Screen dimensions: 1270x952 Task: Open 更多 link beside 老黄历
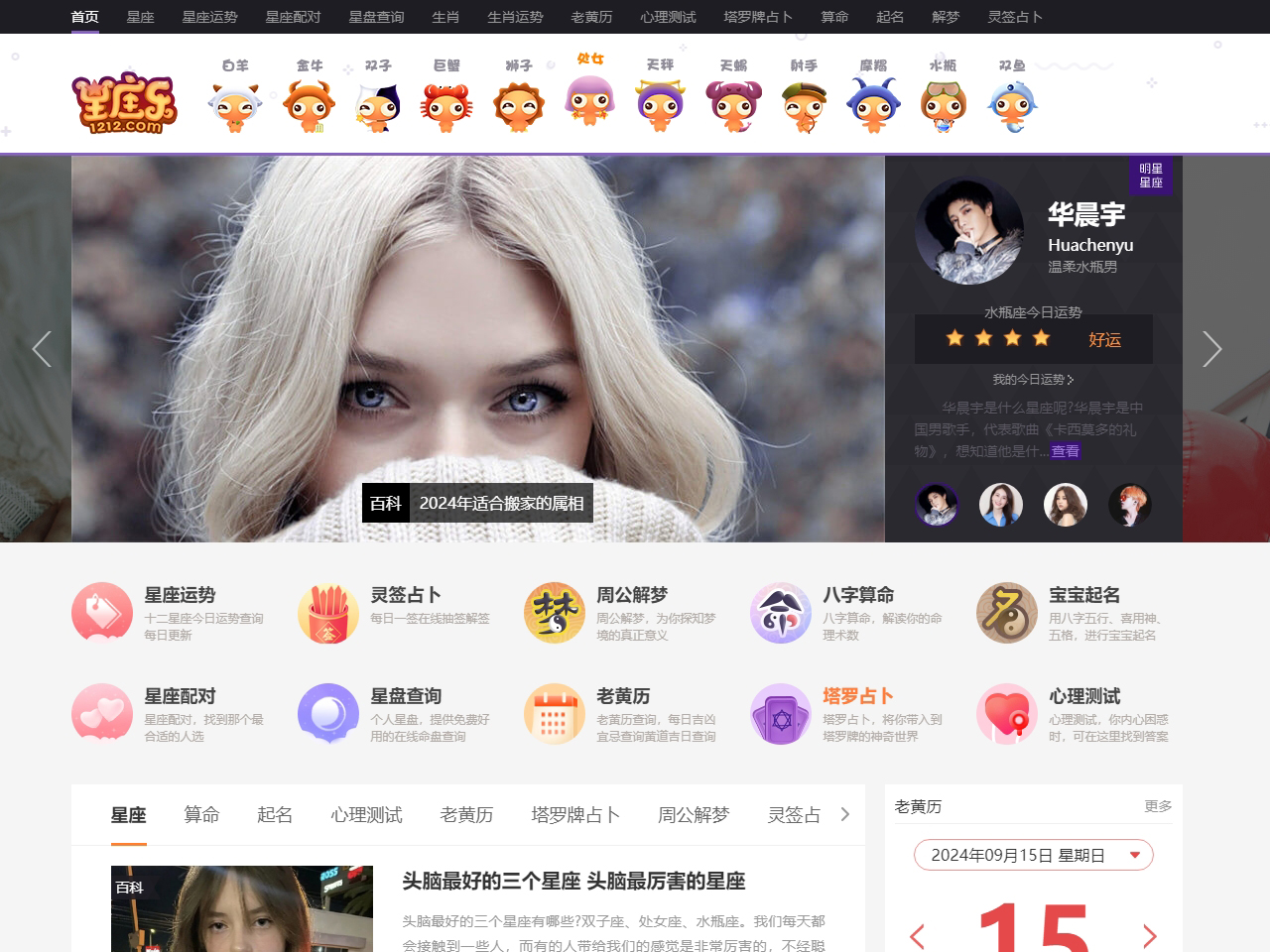tap(1158, 806)
